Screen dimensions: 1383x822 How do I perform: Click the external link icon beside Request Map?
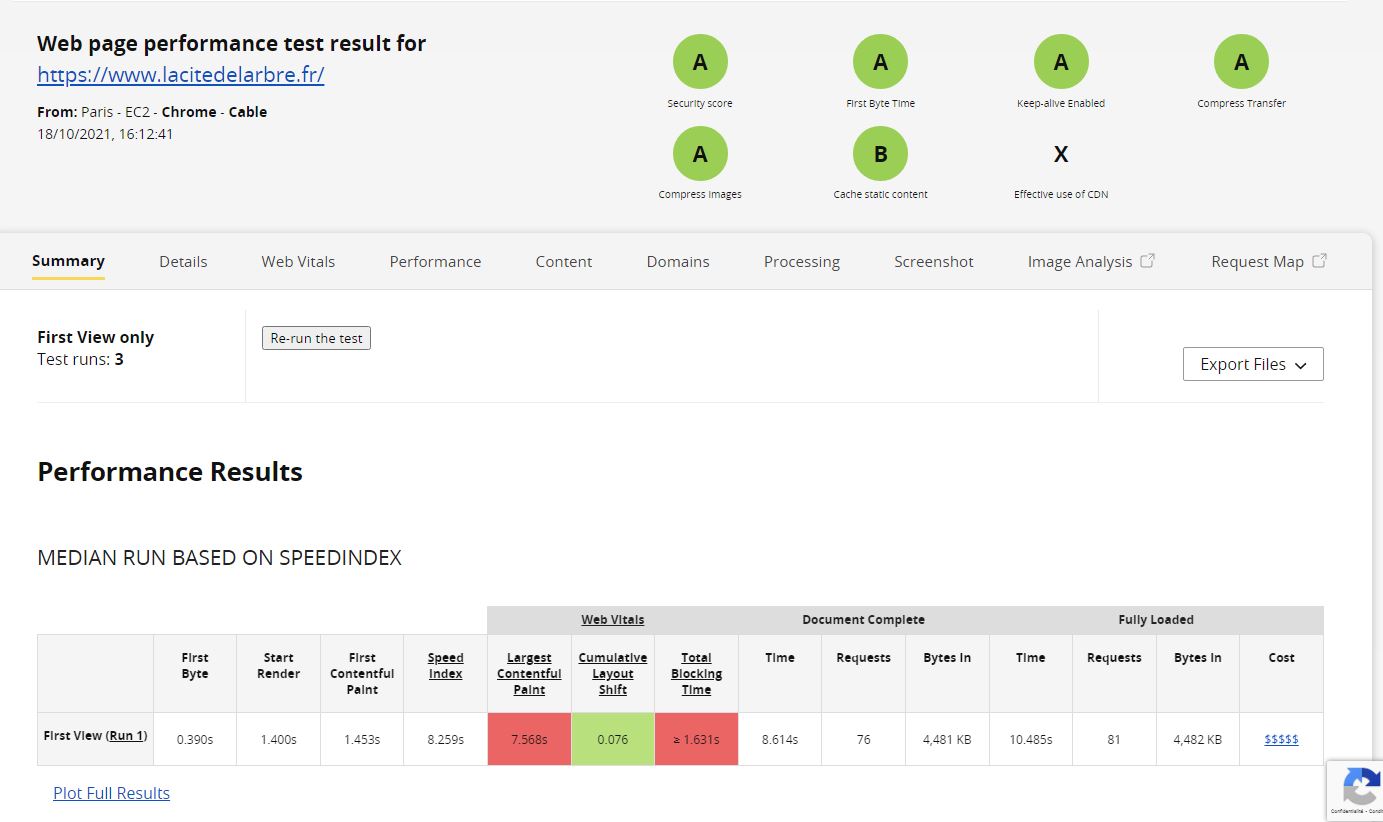[x=1319, y=261]
